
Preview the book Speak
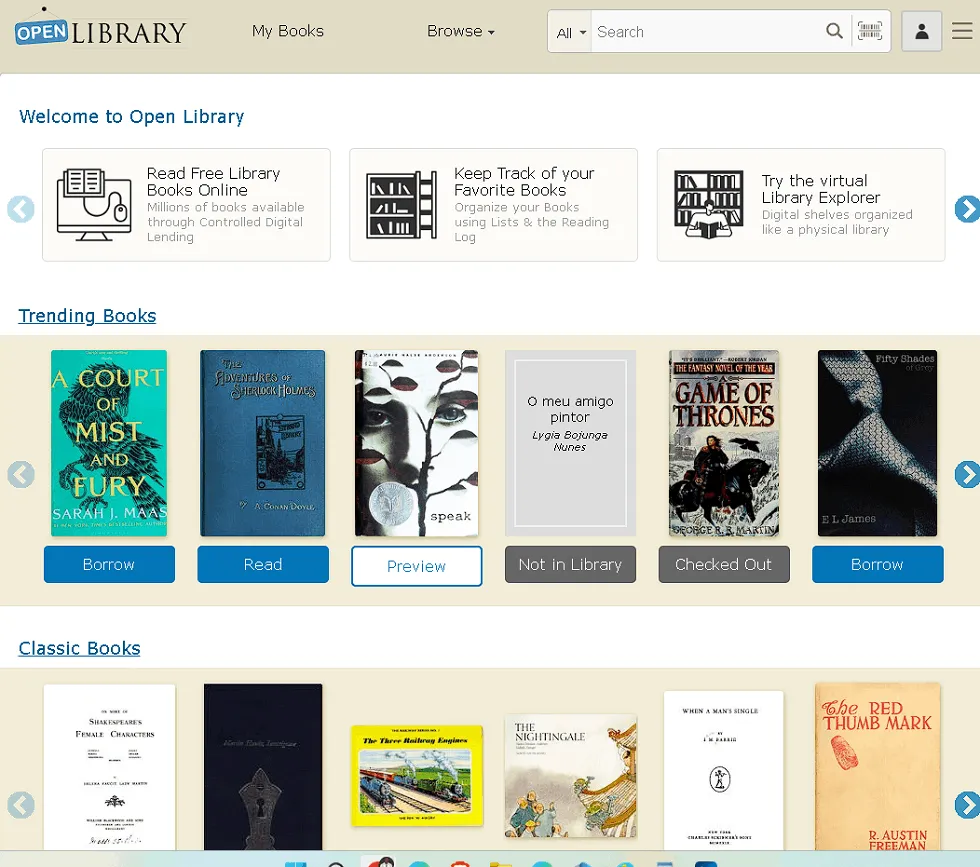point(416,566)
